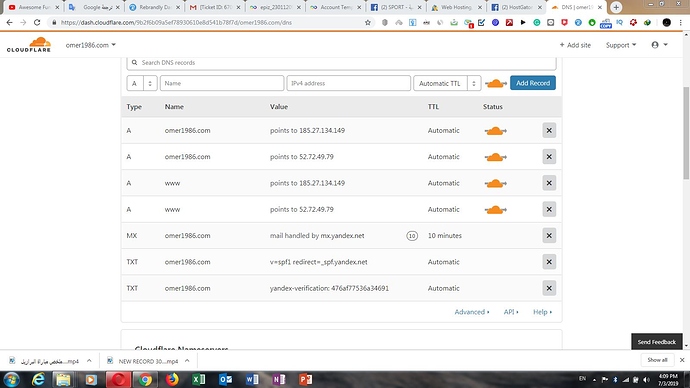Toggle proxy cloud for omer1986.com 52.72.49.79
The width and height of the screenshot is (690, 388).
tap(495, 157)
